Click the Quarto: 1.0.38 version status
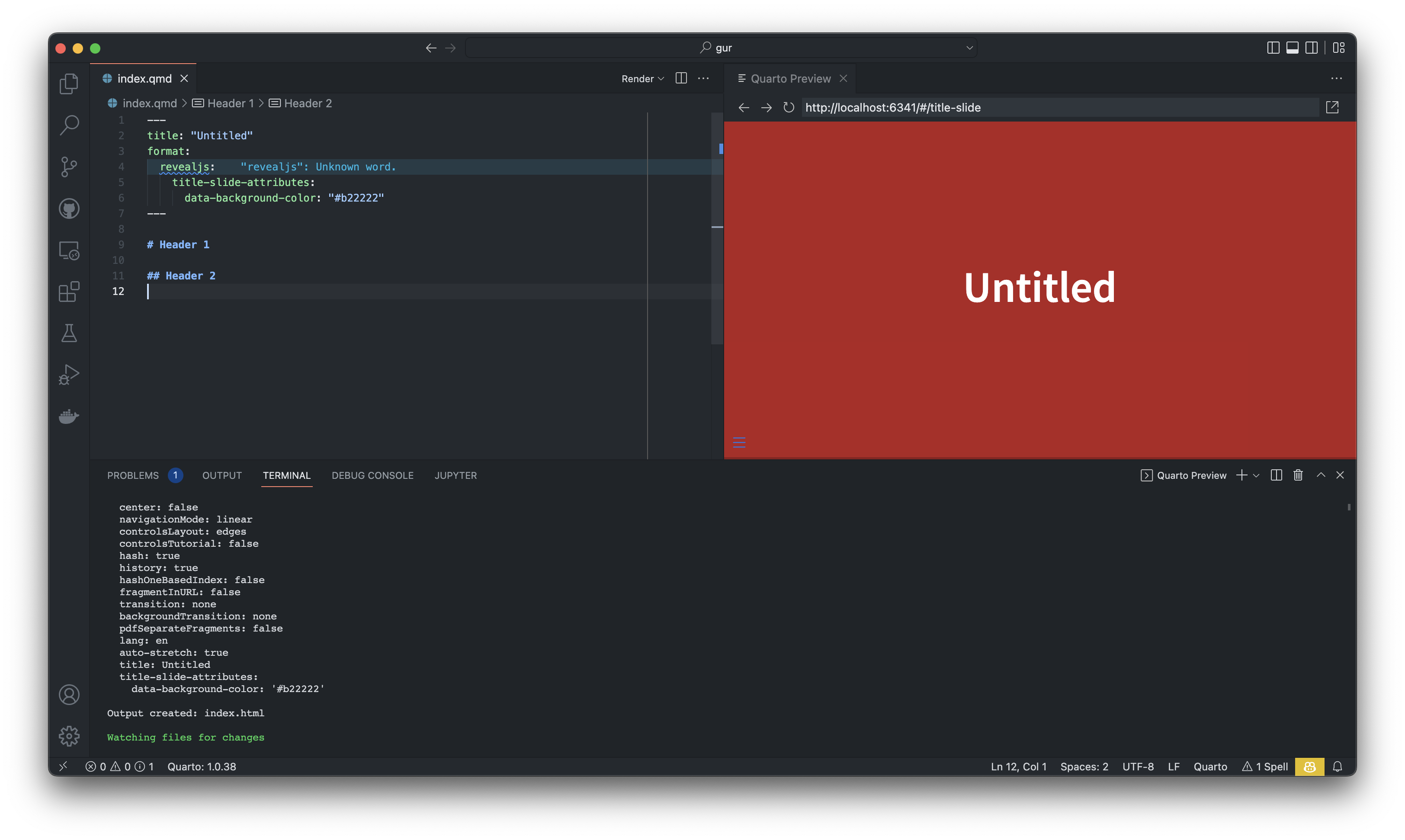 coord(202,766)
